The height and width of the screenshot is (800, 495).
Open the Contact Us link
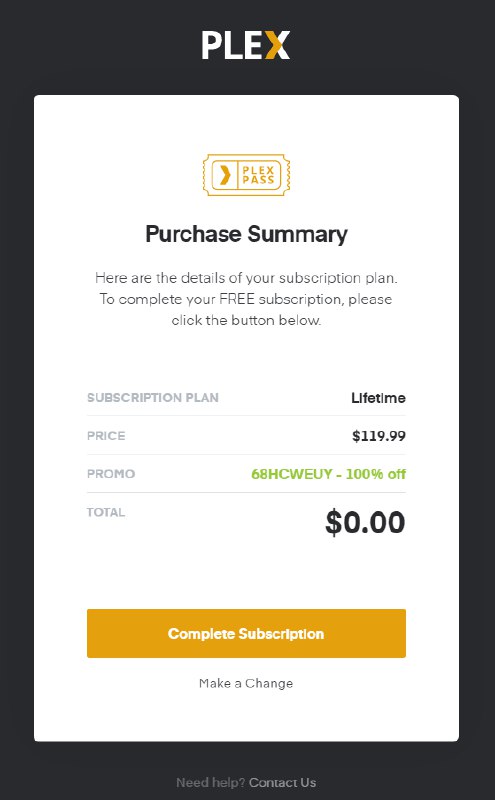(x=283, y=783)
